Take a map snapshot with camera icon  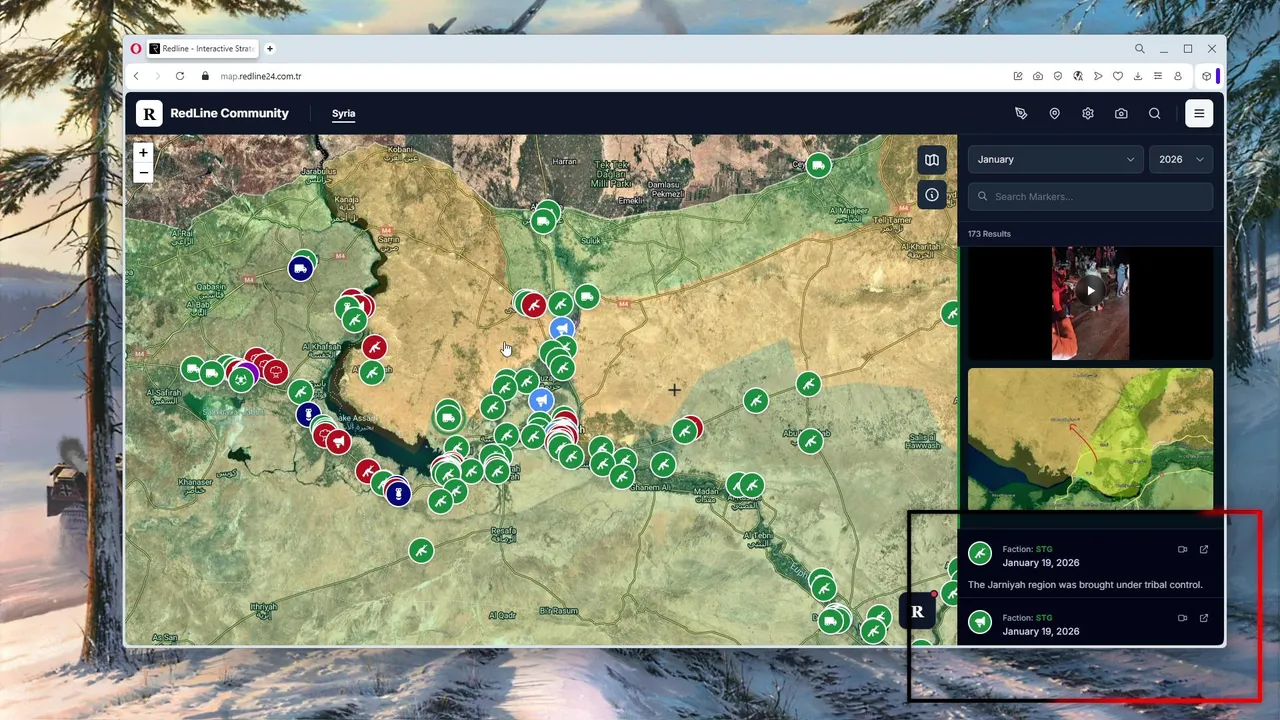tap(1121, 114)
